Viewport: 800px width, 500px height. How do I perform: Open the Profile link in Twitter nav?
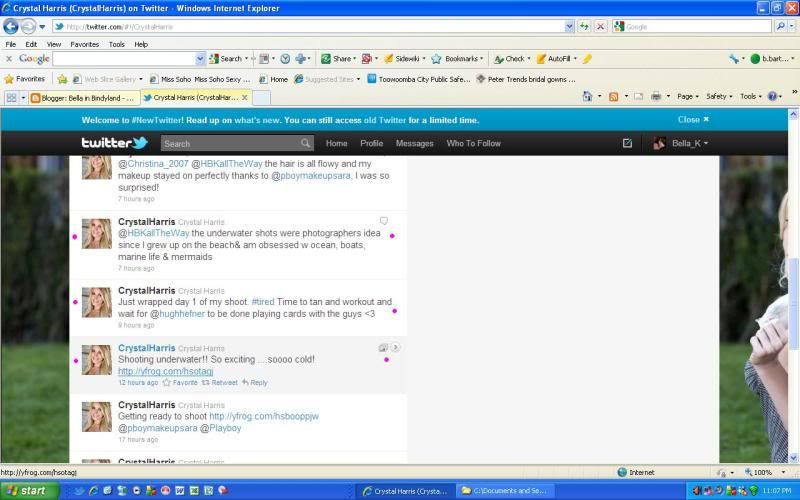371,143
